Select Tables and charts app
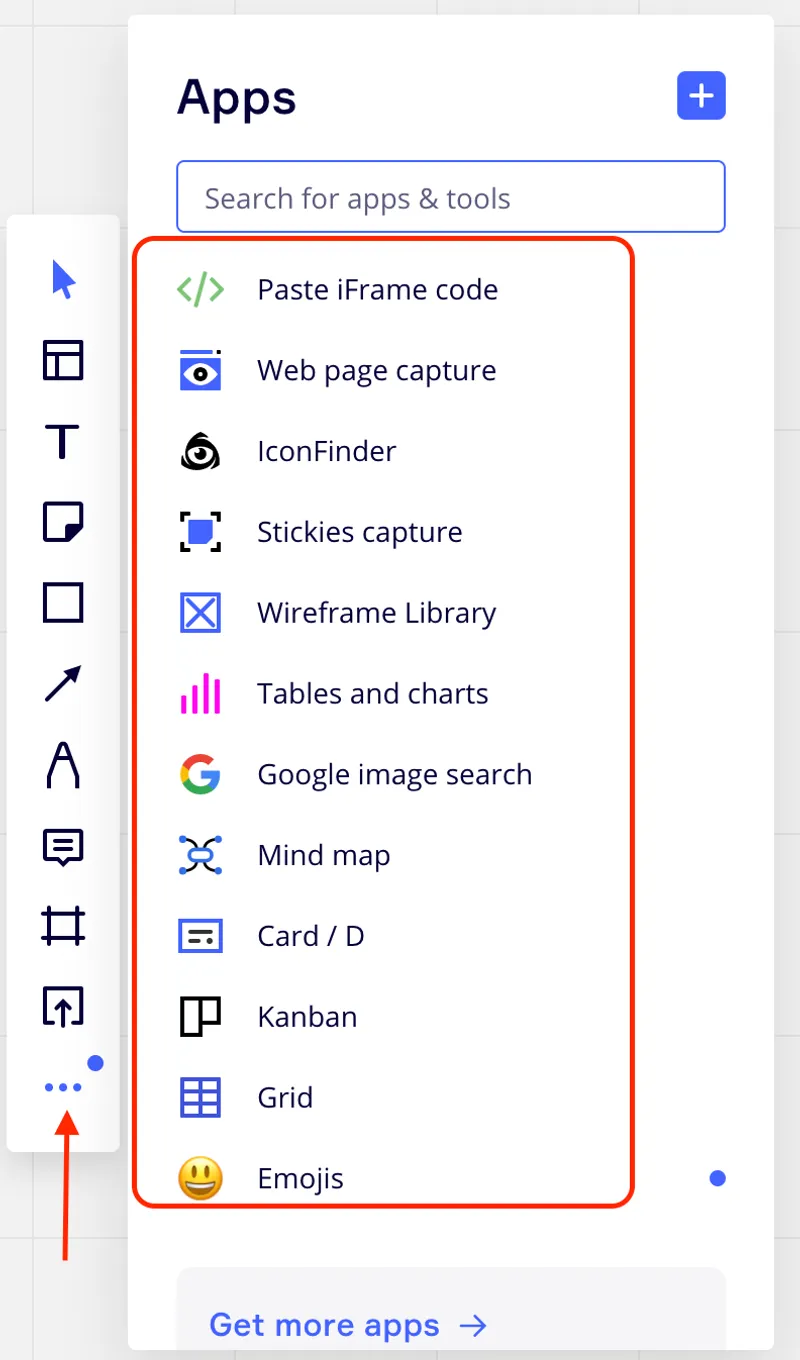 coord(372,694)
